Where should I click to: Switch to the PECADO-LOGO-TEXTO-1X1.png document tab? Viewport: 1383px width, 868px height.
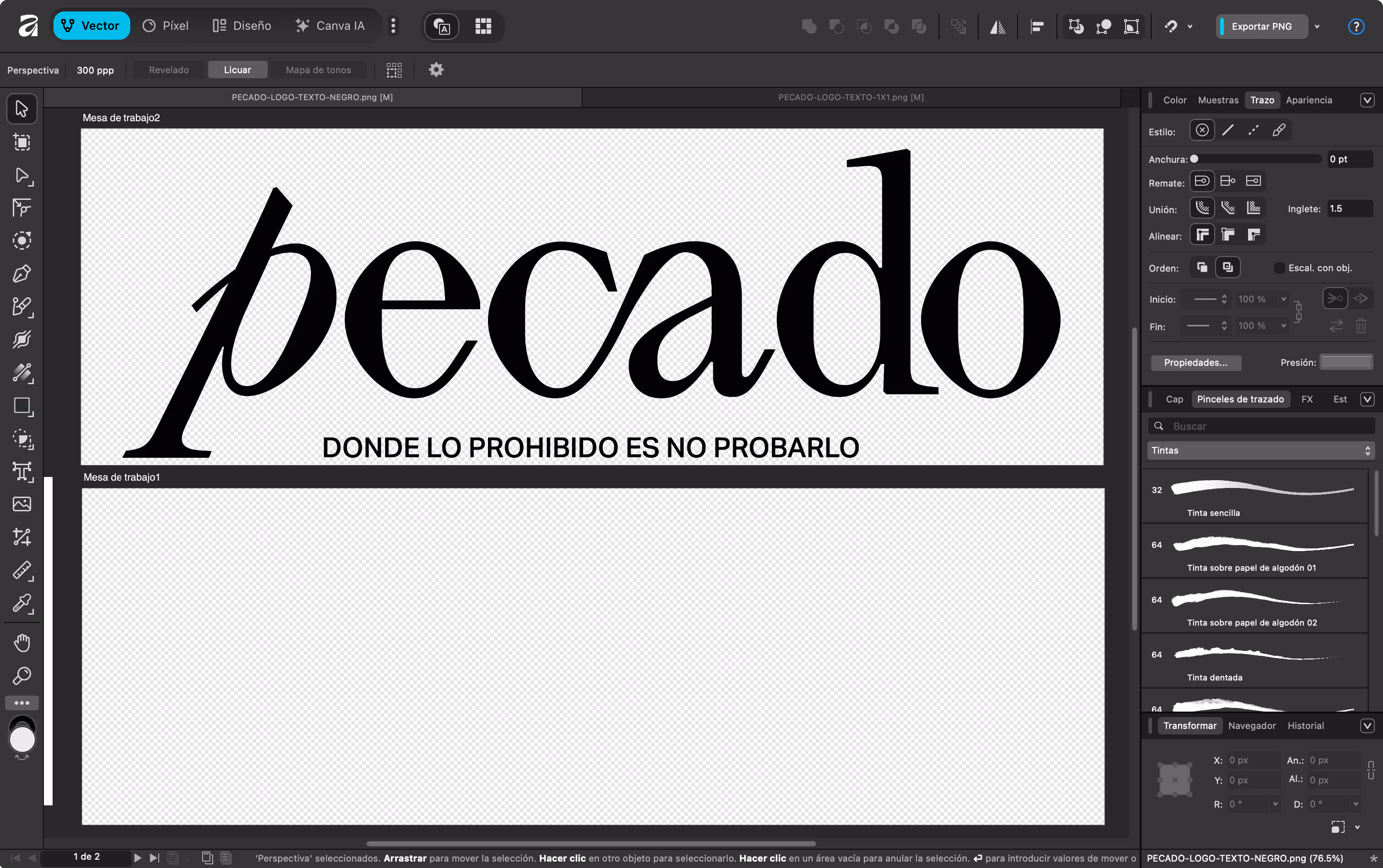pyautogui.click(x=851, y=97)
